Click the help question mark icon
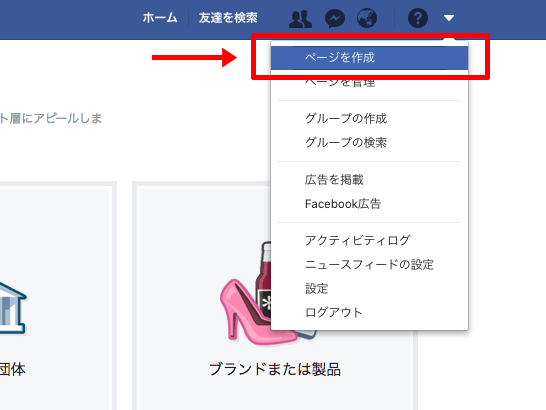The image size is (546, 410). [x=418, y=18]
